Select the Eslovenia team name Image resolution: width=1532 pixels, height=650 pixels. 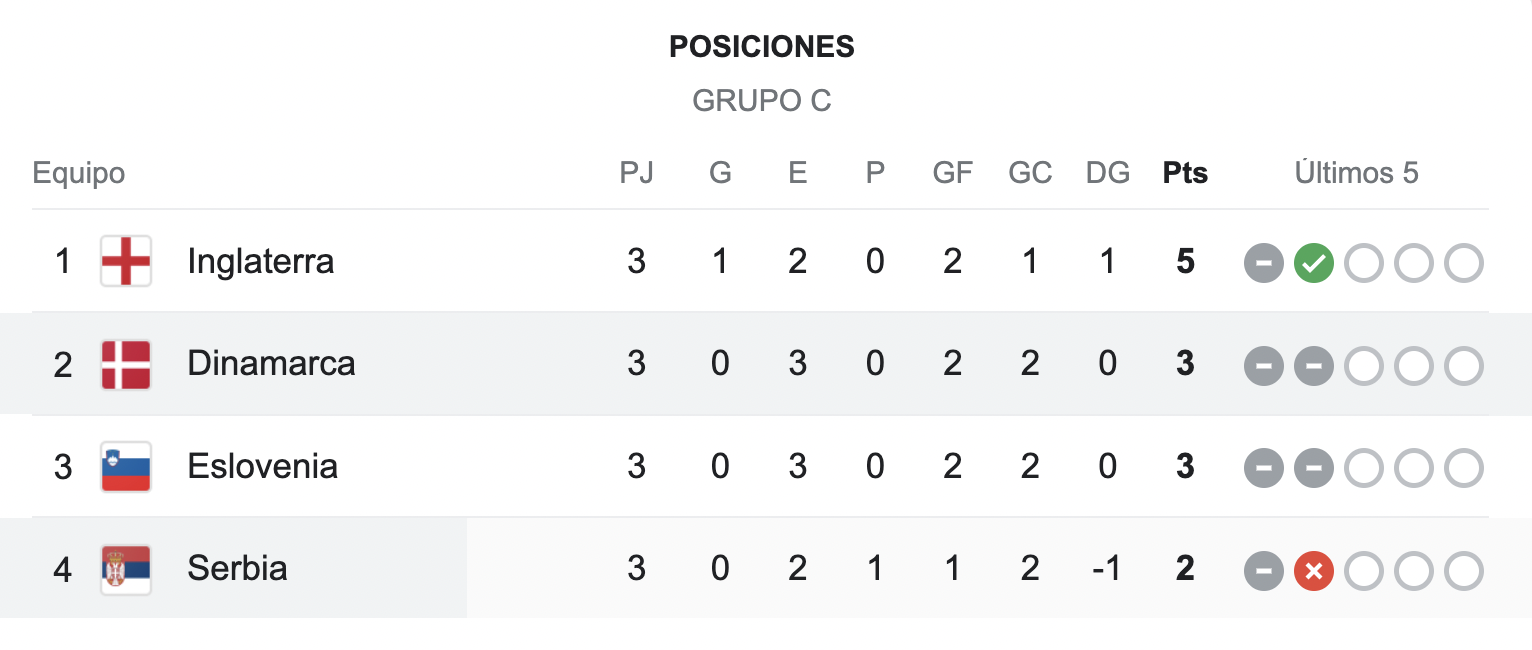[262, 466]
